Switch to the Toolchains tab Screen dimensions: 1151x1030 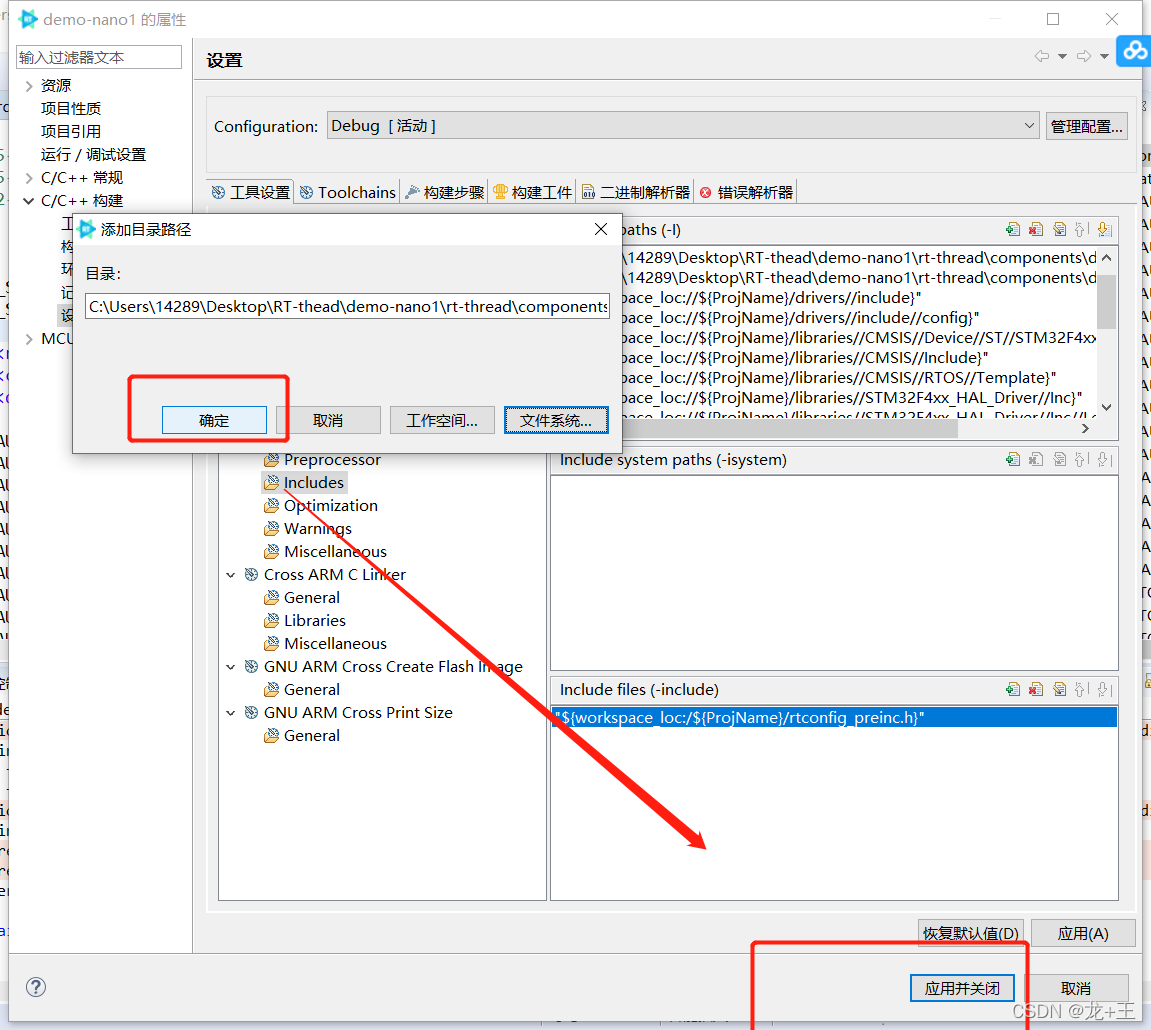[x=347, y=192]
